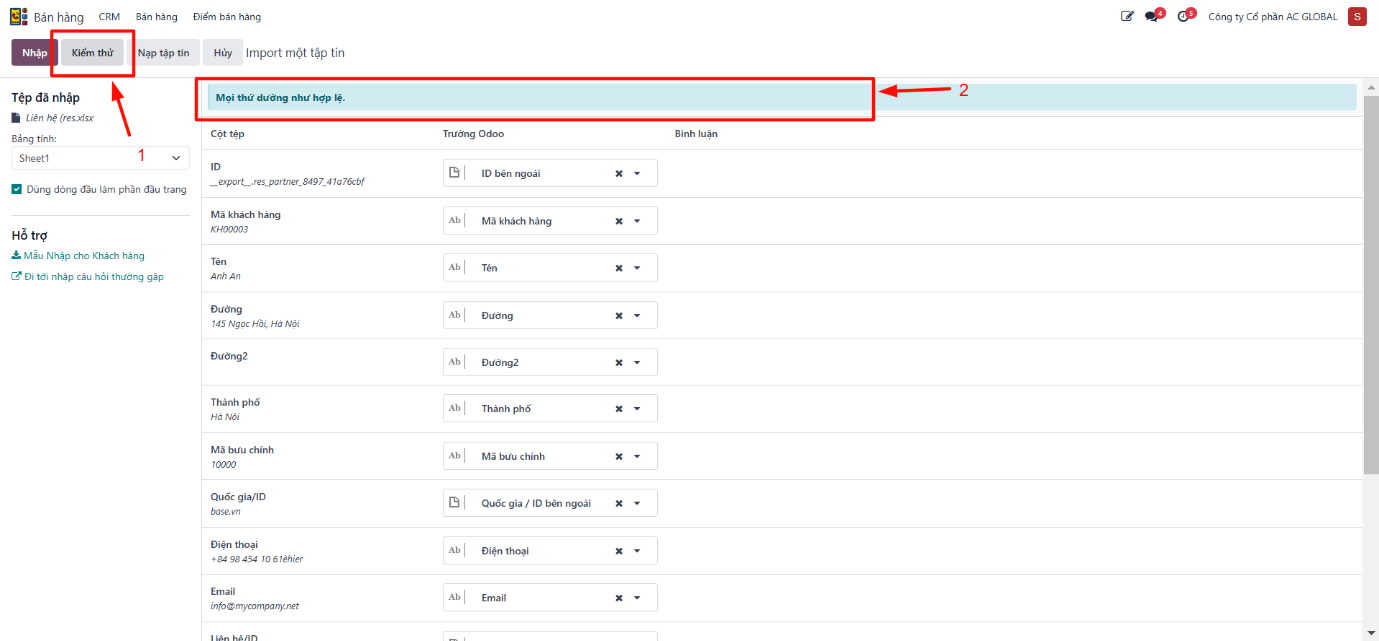Remove the Tên field mapping with X
The height and width of the screenshot is (641, 1379).
(x=619, y=268)
